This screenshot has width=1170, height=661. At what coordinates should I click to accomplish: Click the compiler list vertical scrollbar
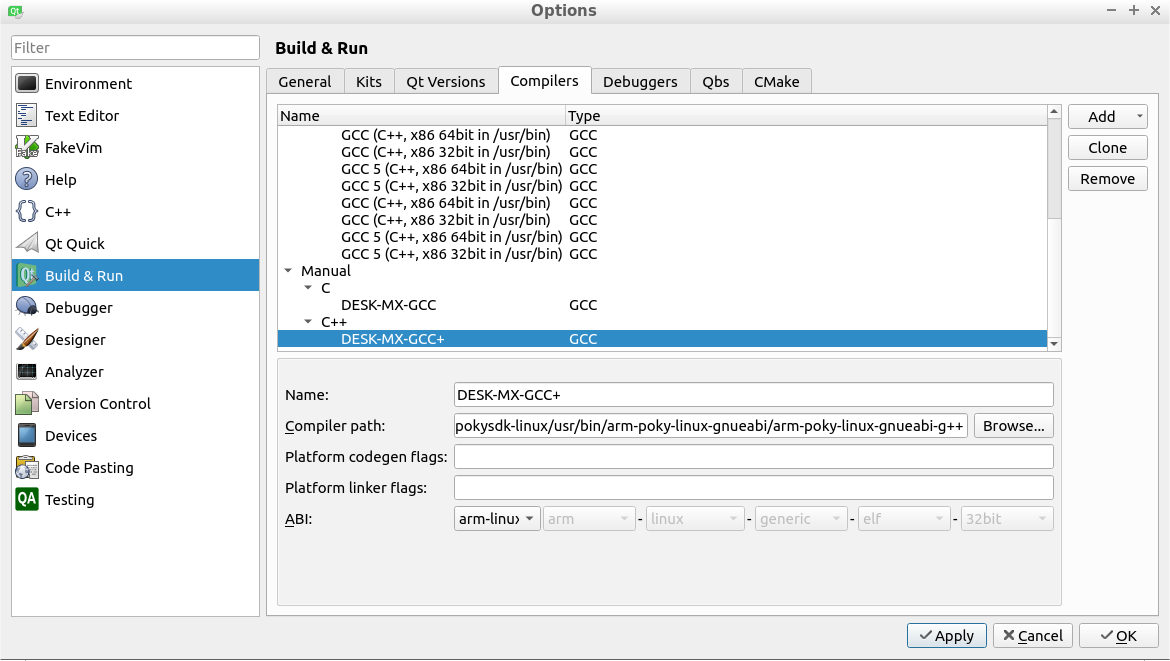click(1054, 170)
